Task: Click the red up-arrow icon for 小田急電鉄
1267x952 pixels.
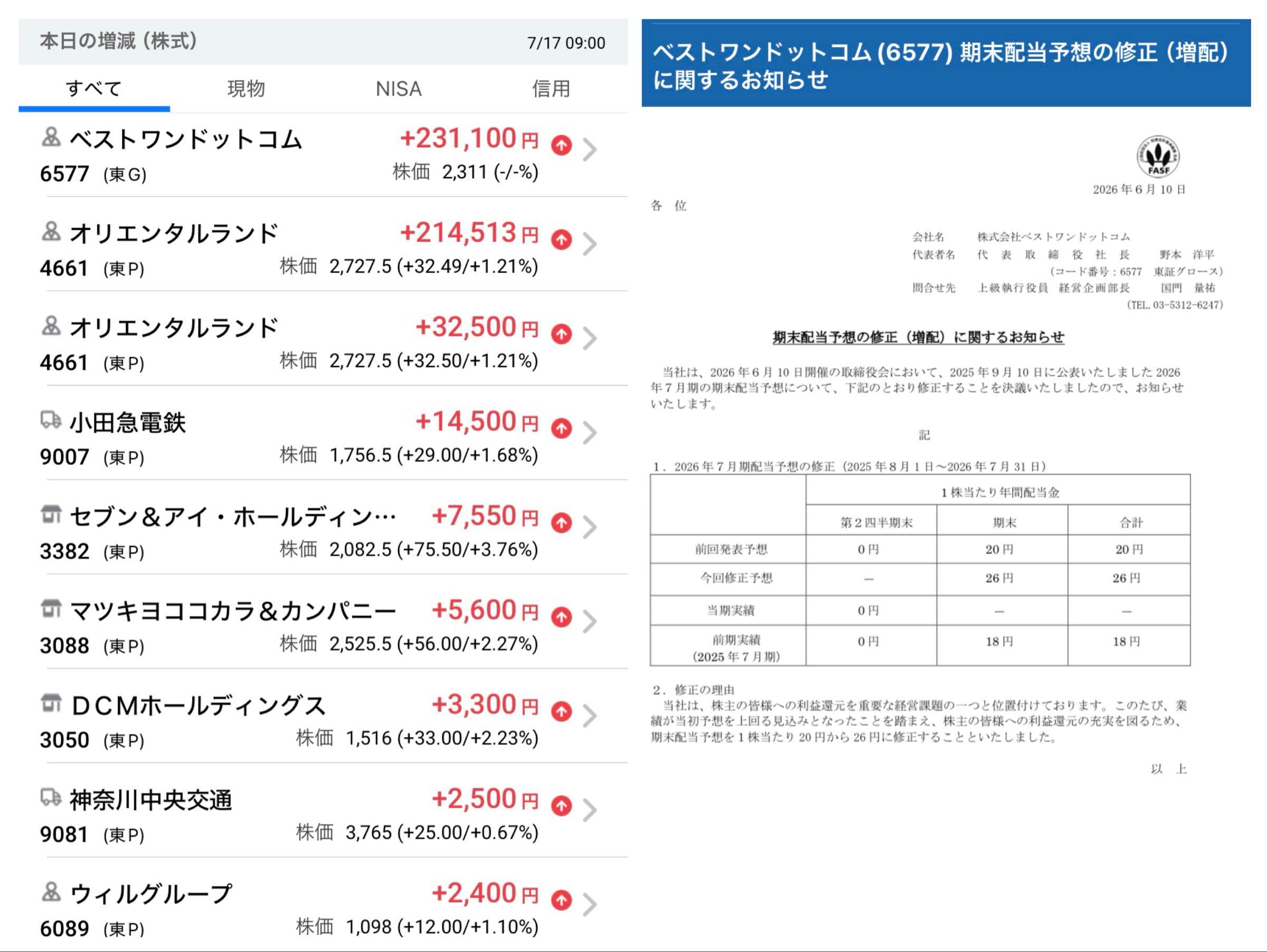Action: pyautogui.click(x=561, y=428)
